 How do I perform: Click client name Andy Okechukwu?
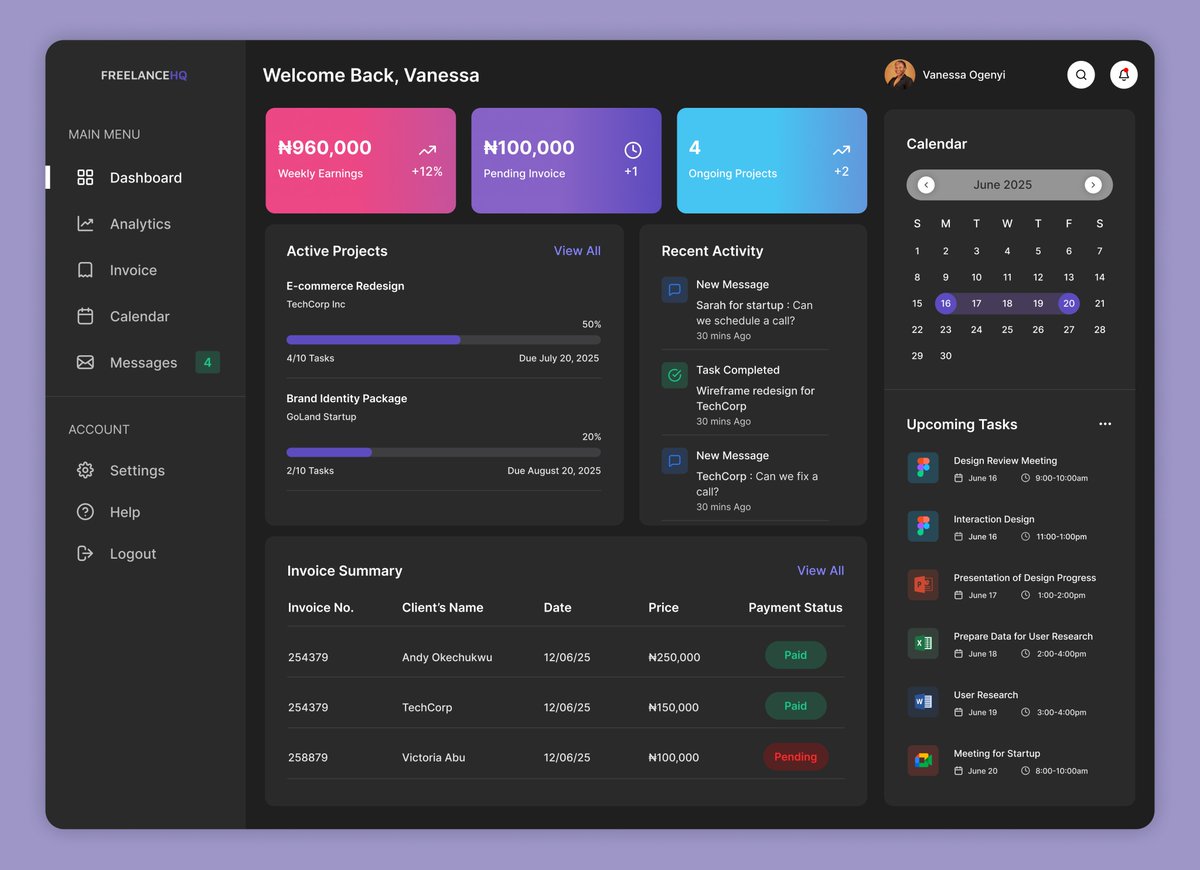(447, 657)
